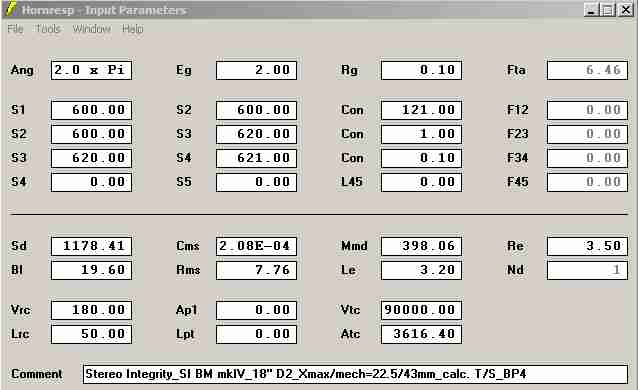Click the Con field in the F34 row

(x=421, y=158)
